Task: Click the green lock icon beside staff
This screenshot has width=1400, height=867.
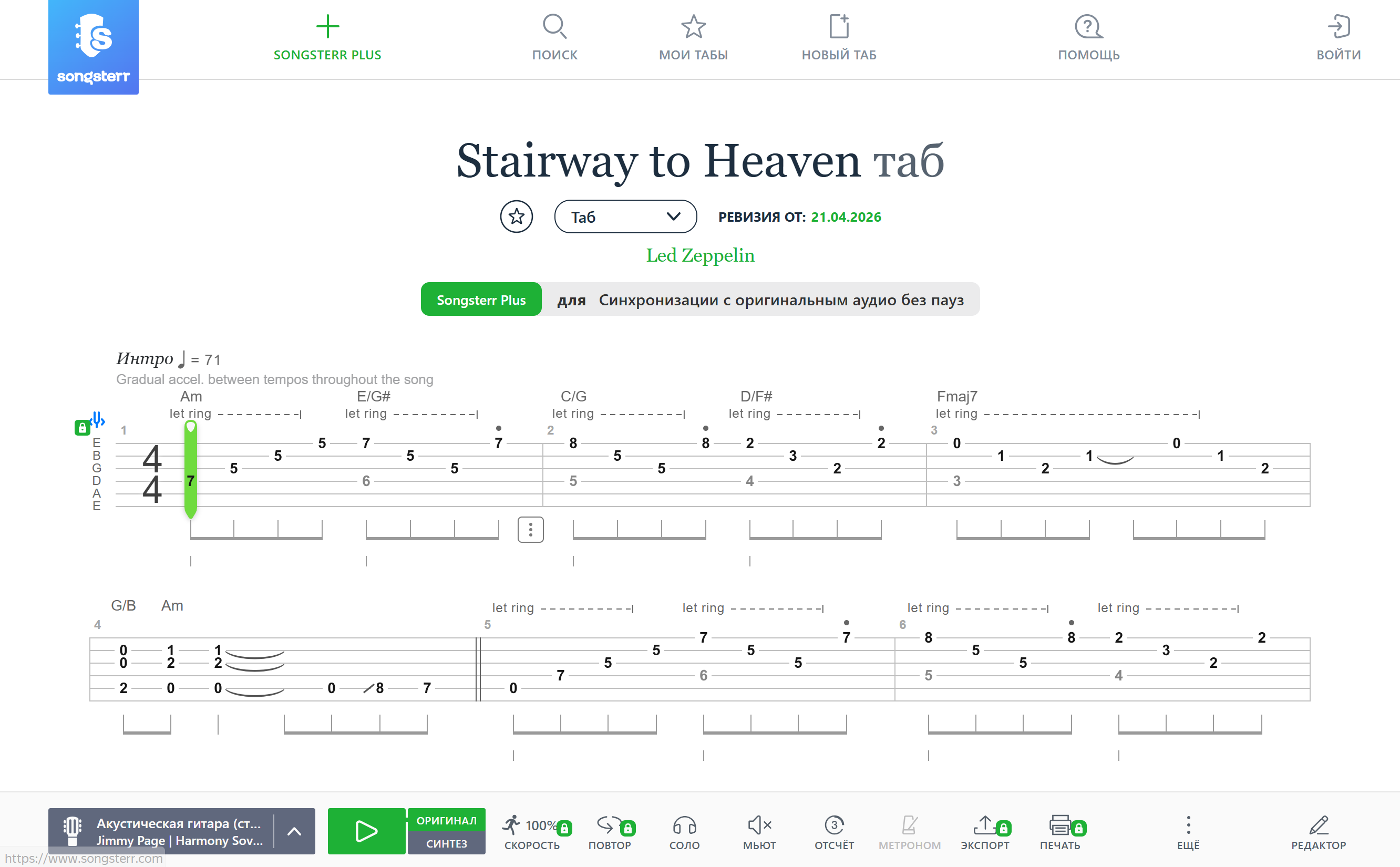Action: 82,428
